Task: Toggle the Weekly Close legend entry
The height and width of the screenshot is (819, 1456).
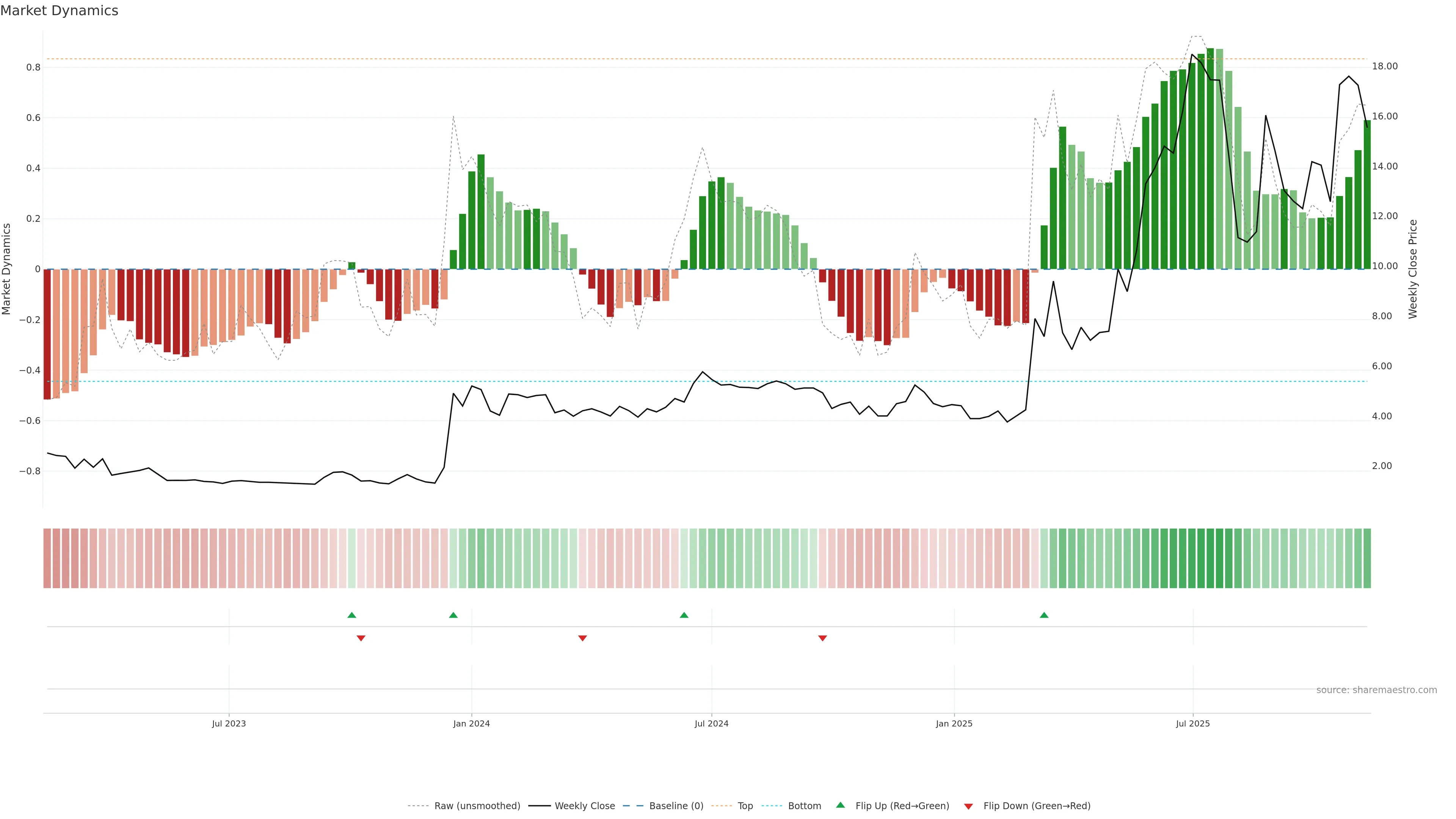Action: coord(584,806)
